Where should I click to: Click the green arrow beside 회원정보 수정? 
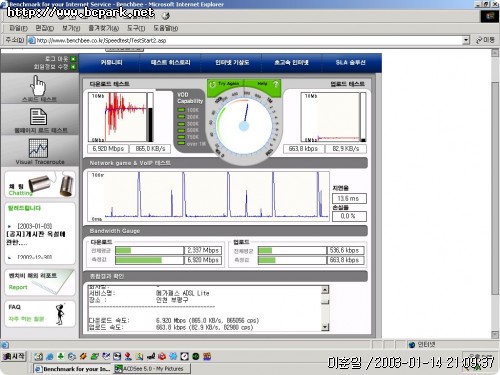tap(73, 67)
